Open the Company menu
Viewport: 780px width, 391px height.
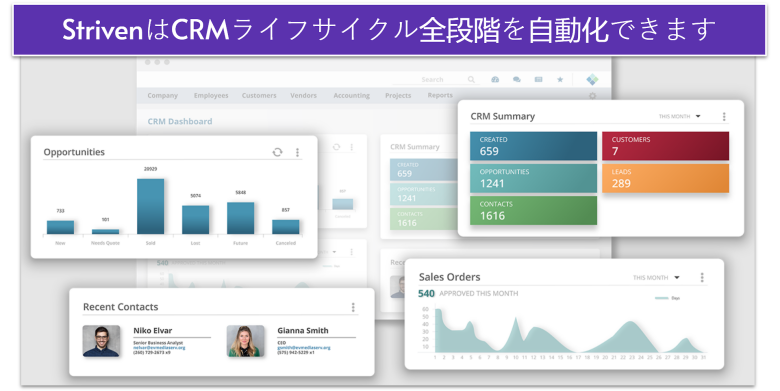(163, 96)
